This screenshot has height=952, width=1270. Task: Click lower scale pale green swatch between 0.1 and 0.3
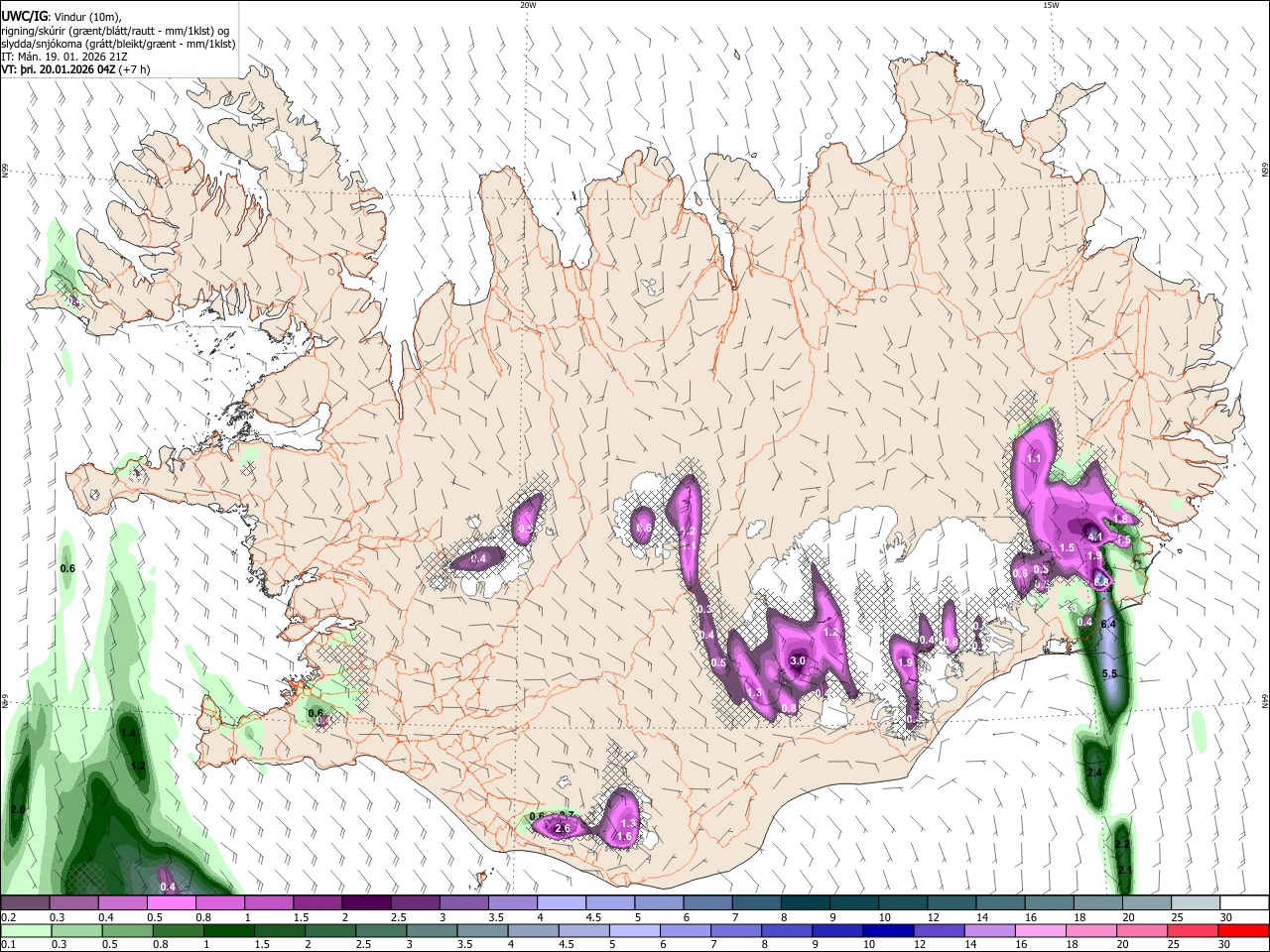click(25, 929)
